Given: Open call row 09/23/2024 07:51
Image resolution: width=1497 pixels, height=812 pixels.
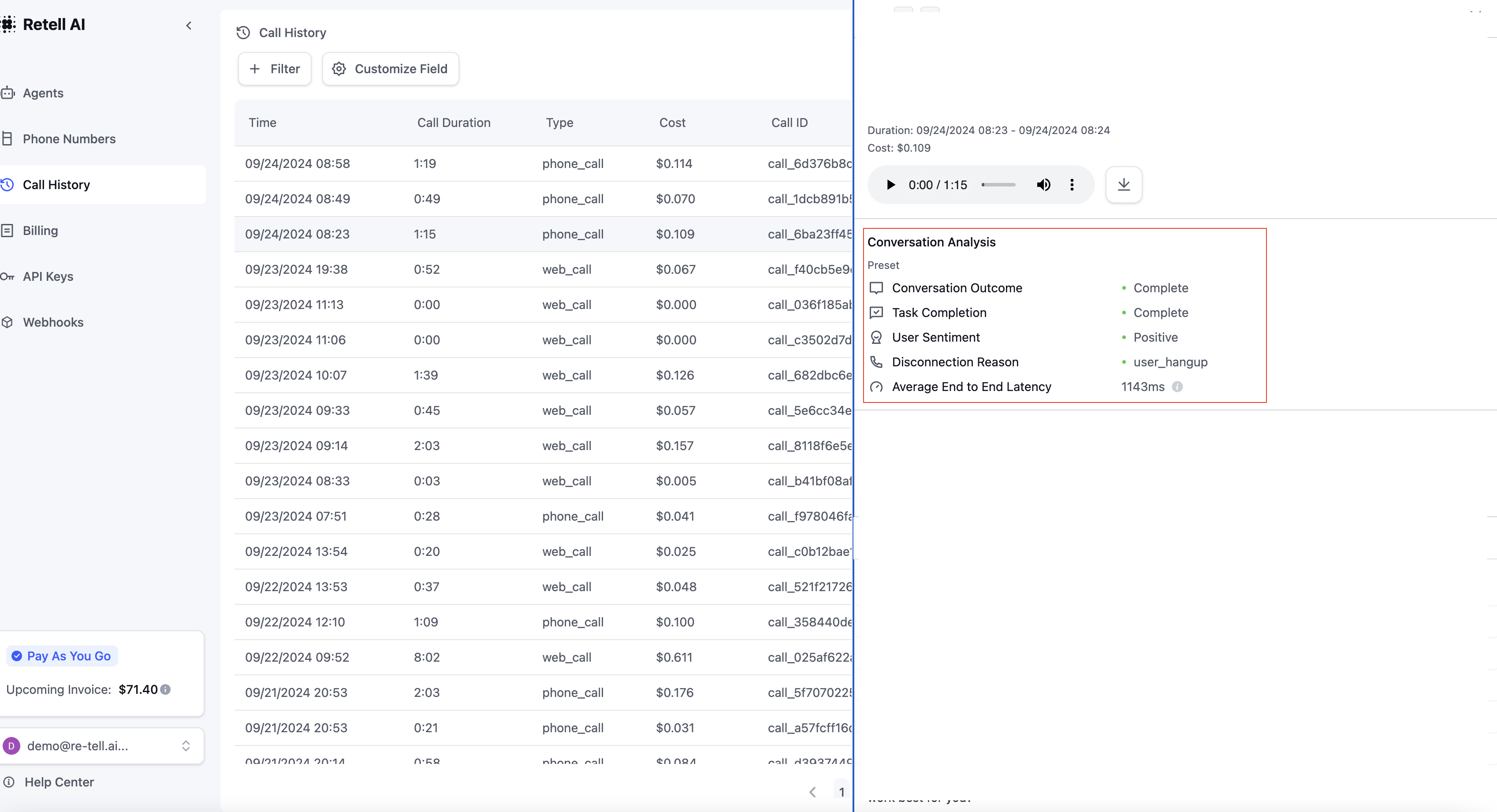Looking at the screenshot, I should point(544,516).
